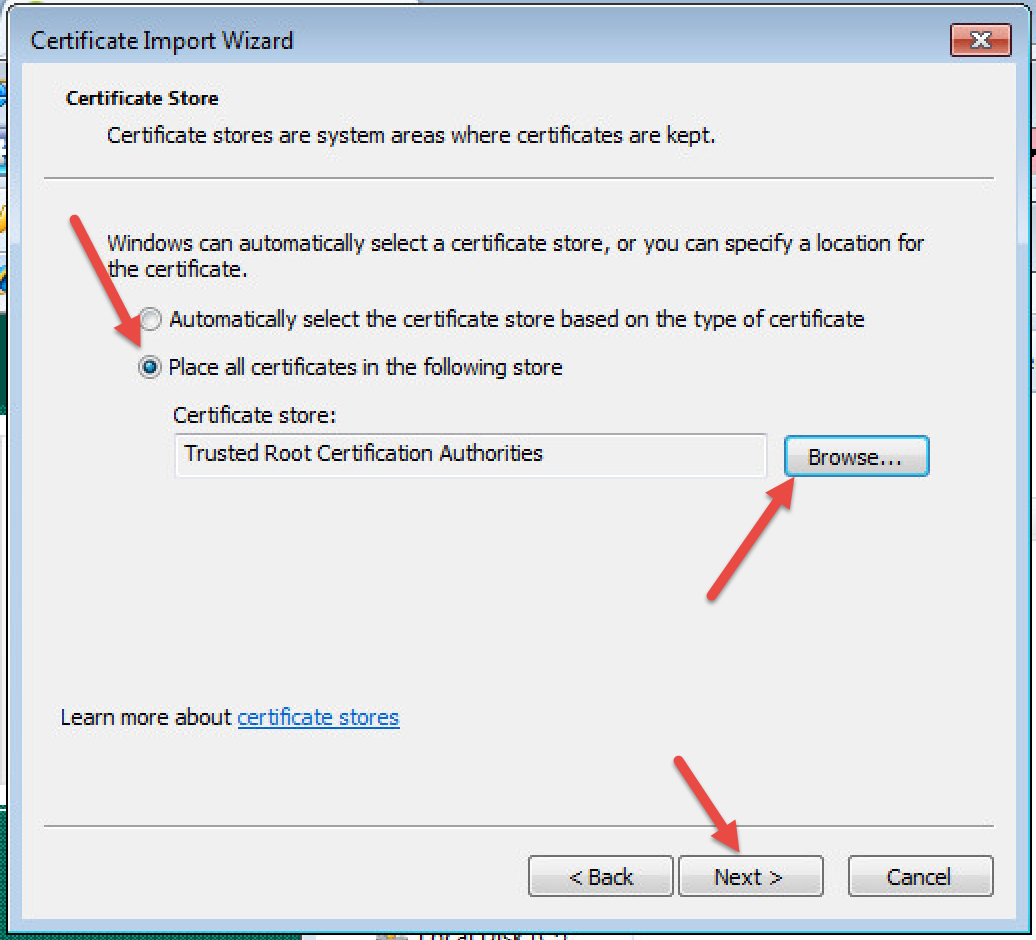Open the 'certificate stores' help link
1036x940 pixels.
click(318, 717)
